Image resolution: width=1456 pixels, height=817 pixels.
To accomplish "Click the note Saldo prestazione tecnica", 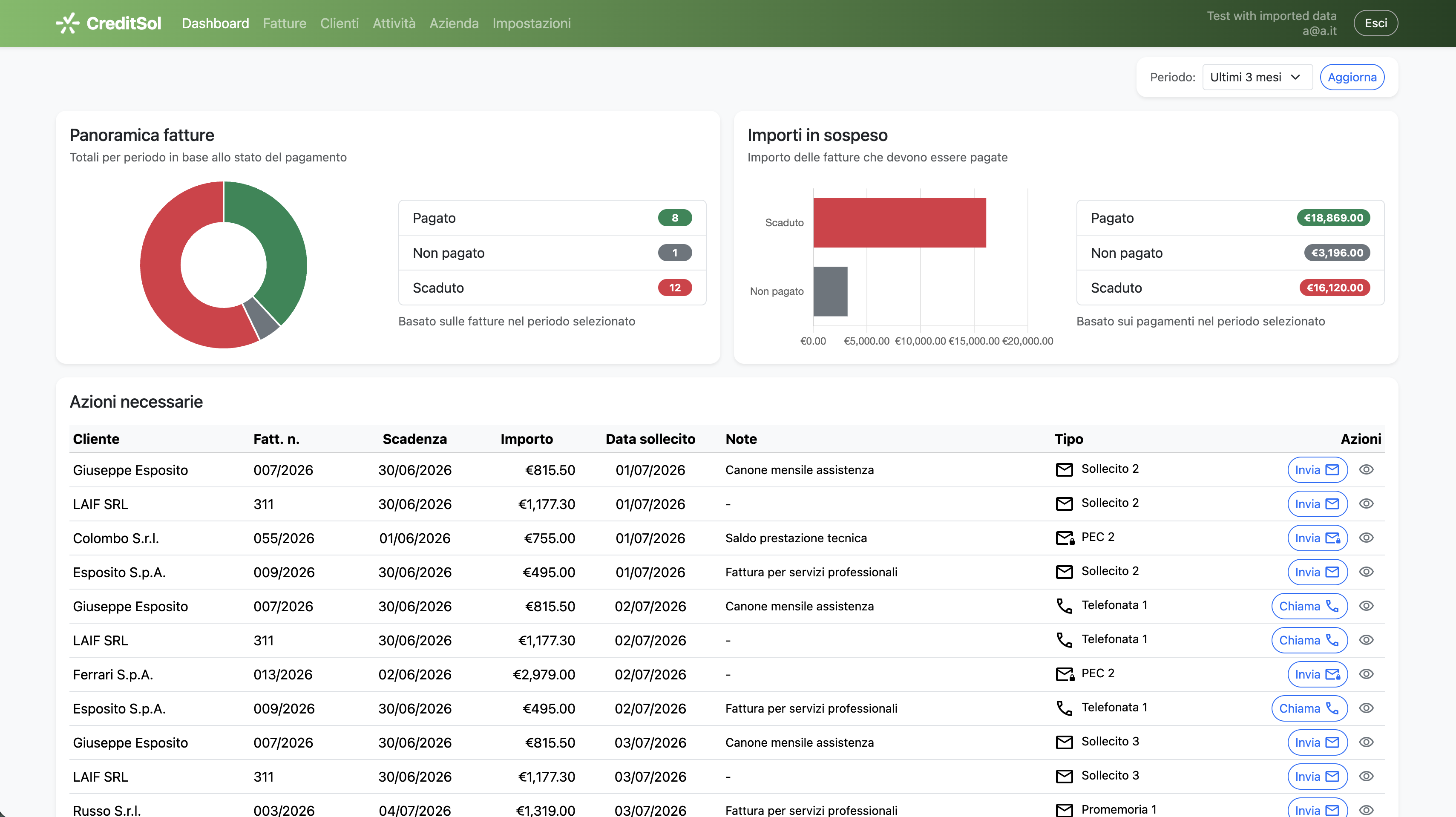I will (x=796, y=538).
